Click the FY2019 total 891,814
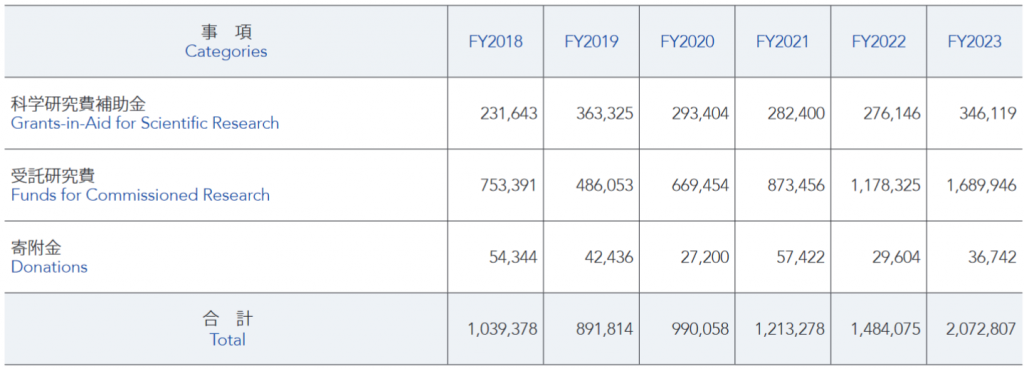This screenshot has width=1024, height=369. (x=604, y=329)
